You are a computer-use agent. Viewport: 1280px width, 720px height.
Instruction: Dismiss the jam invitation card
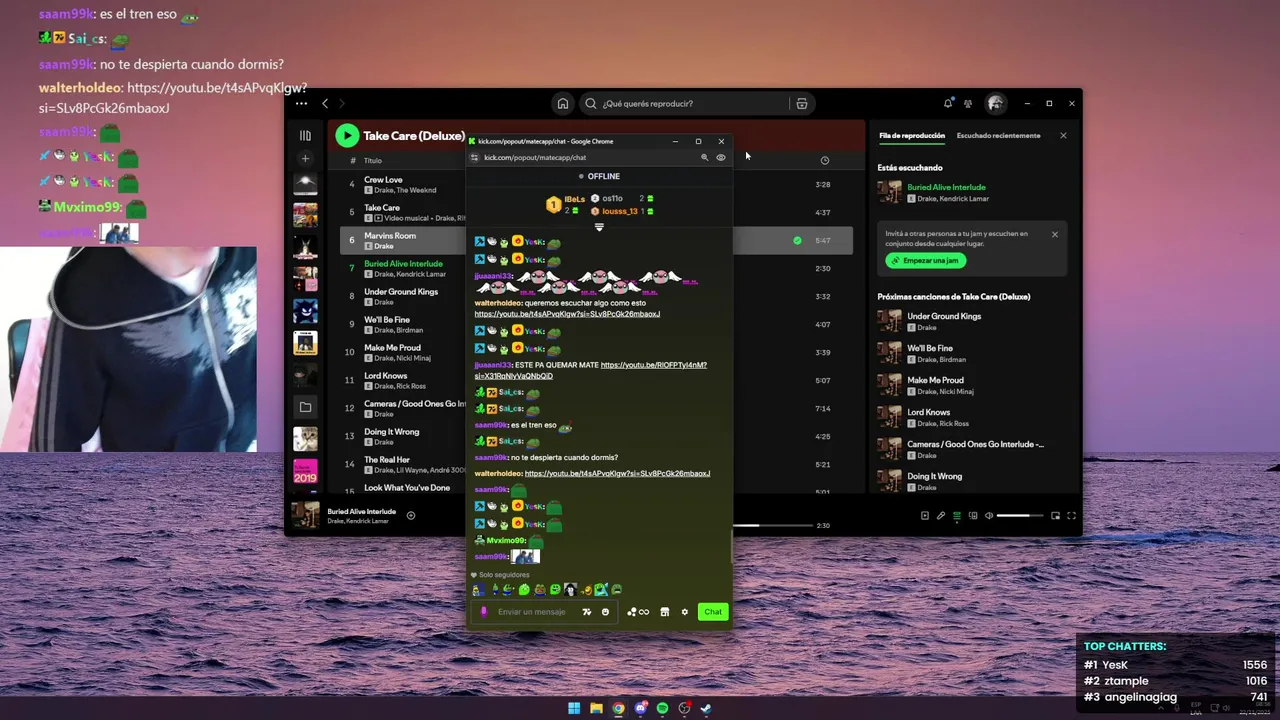click(1054, 234)
